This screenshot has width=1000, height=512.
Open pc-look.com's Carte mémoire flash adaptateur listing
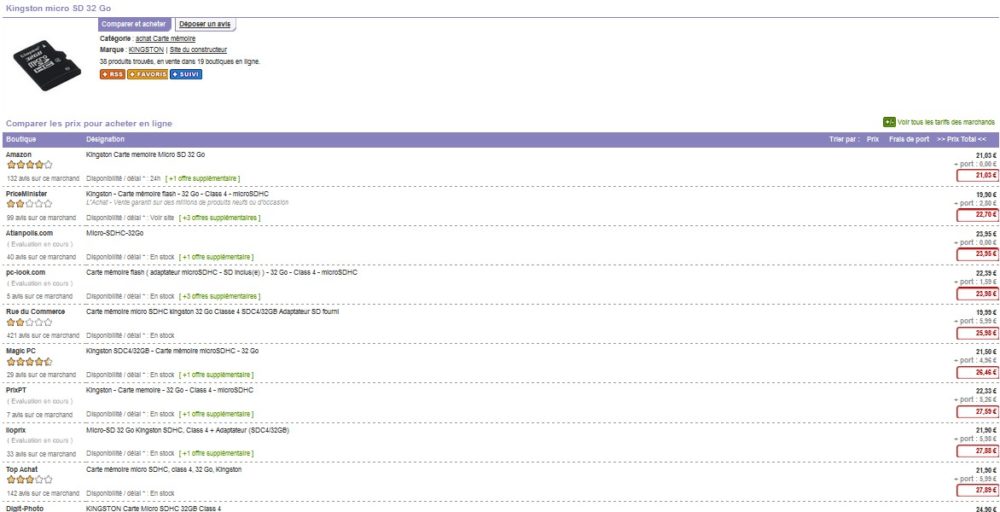221,272
